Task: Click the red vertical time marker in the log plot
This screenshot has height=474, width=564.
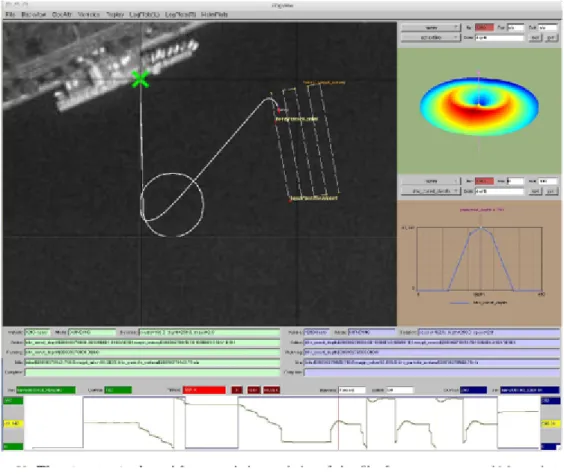Action: click(x=338, y=423)
